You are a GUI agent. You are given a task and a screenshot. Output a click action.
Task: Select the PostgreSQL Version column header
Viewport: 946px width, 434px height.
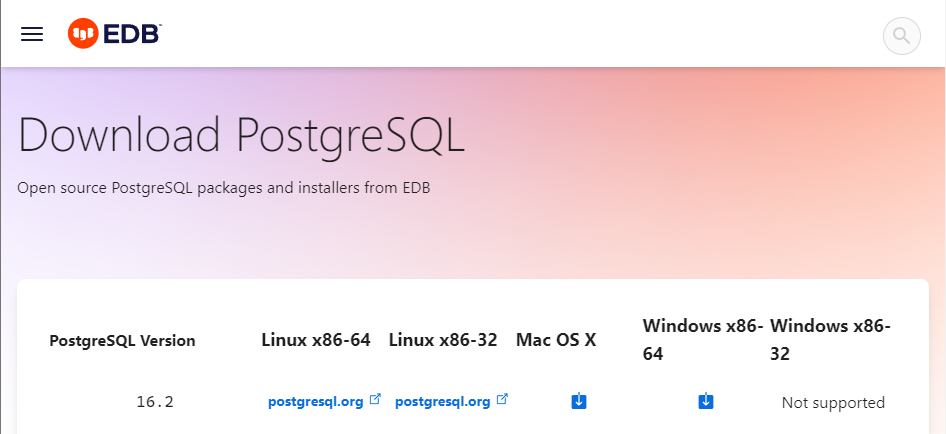pos(122,341)
